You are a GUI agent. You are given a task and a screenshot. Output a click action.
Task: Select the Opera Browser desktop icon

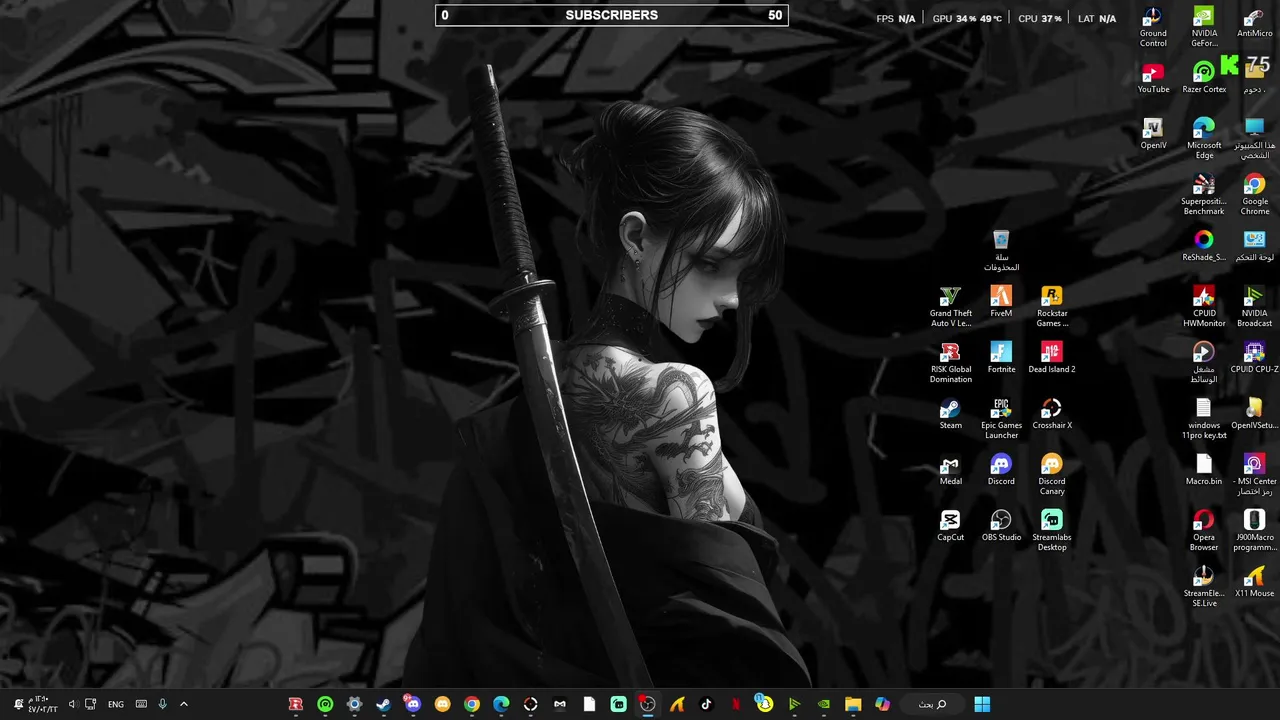click(x=1204, y=531)
